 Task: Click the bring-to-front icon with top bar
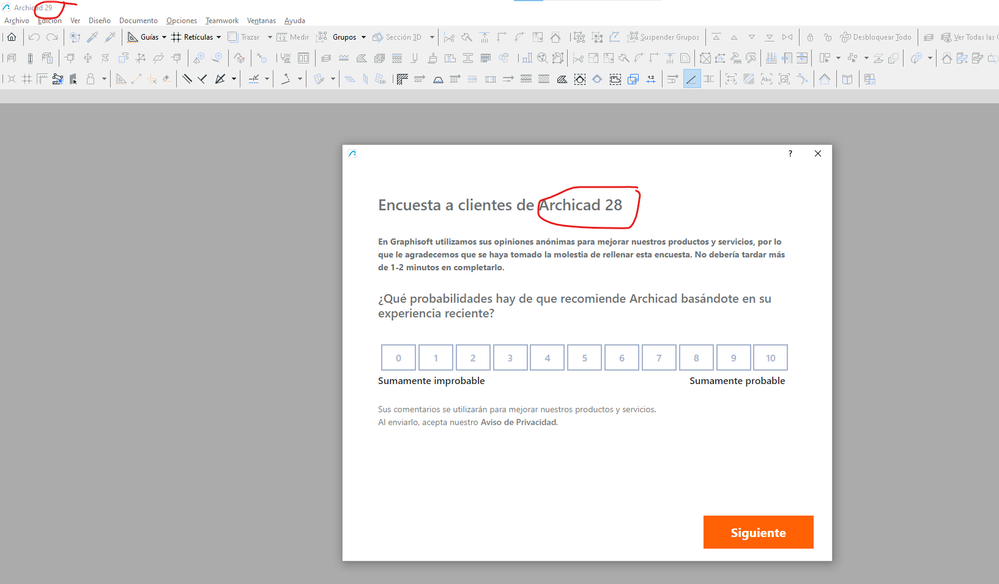(x=716, y=37)
